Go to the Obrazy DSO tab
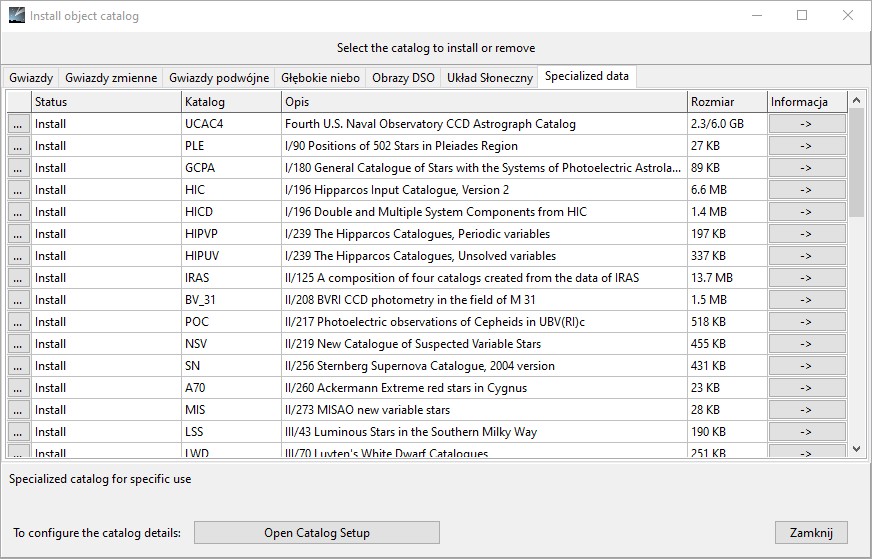This screenshot has width=872, height=559. [403, 78]
